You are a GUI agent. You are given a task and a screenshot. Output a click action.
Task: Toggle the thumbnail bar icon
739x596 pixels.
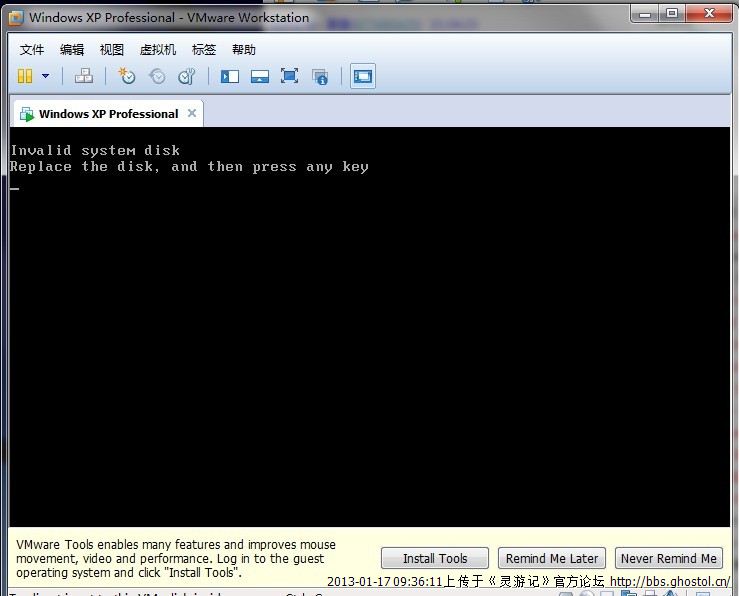point(260,76)
